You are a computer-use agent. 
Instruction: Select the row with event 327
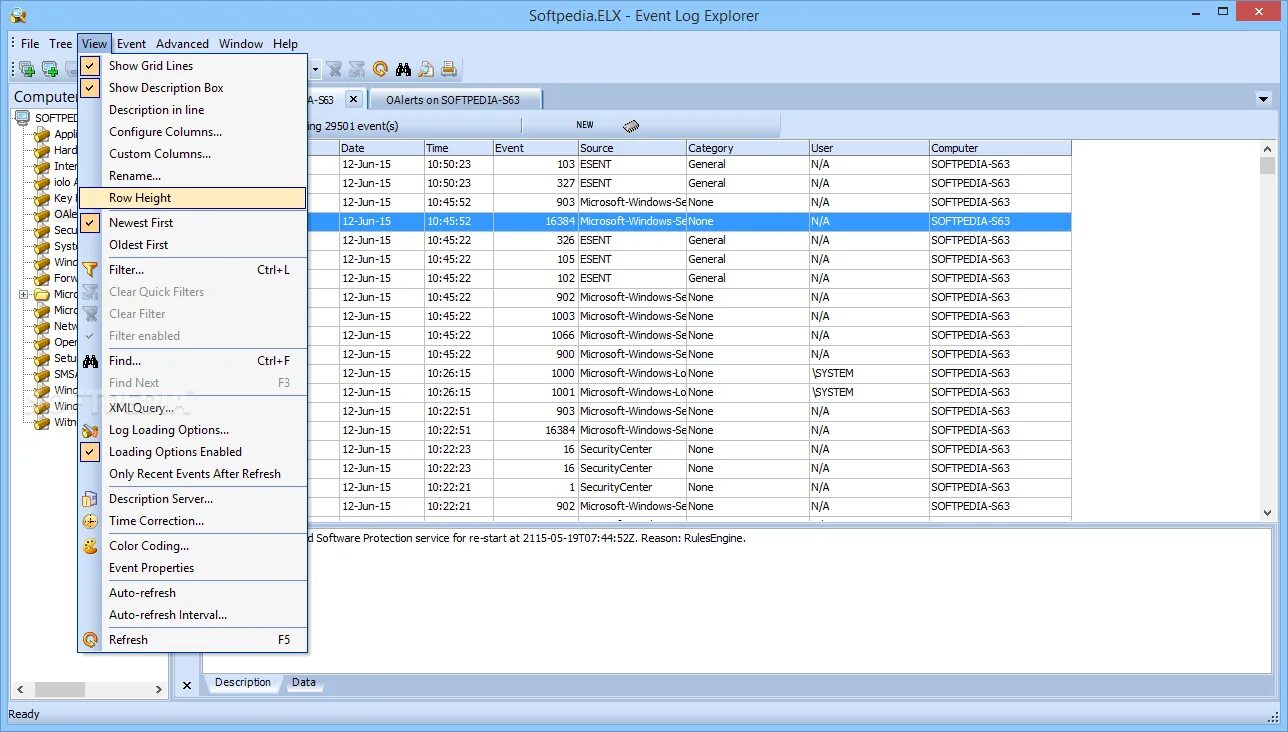(x=689, y=183)
